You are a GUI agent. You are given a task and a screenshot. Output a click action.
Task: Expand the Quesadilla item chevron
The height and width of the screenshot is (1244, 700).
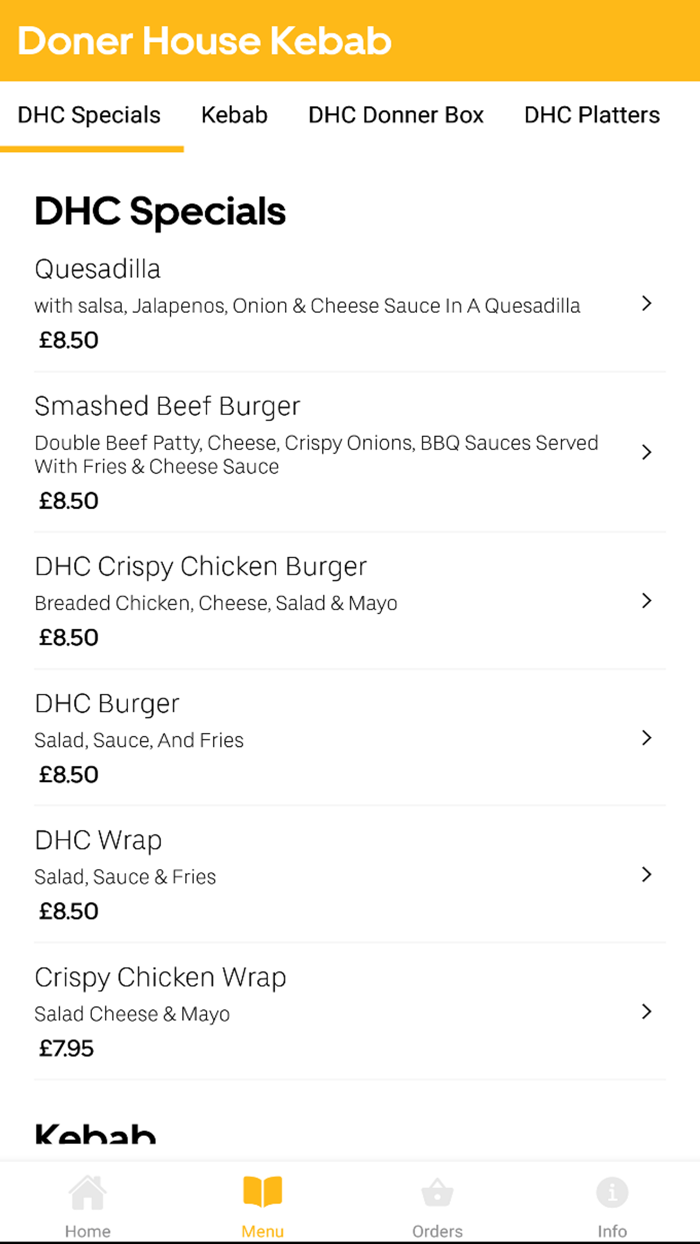(x=646, y=303)
